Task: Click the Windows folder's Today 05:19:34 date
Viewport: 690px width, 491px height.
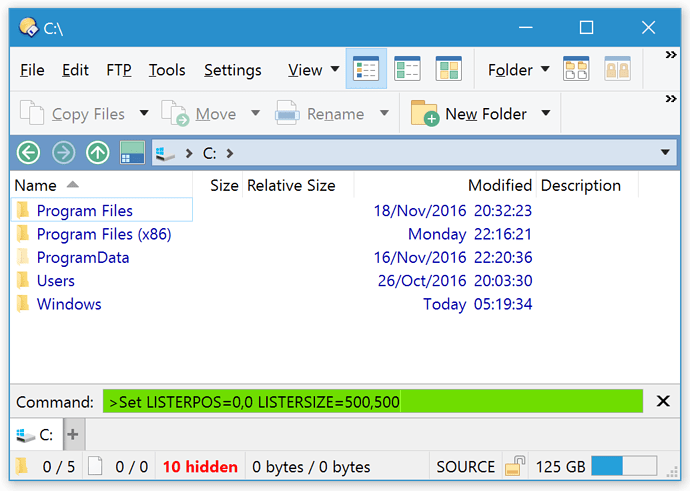Action: click(477, 304)
